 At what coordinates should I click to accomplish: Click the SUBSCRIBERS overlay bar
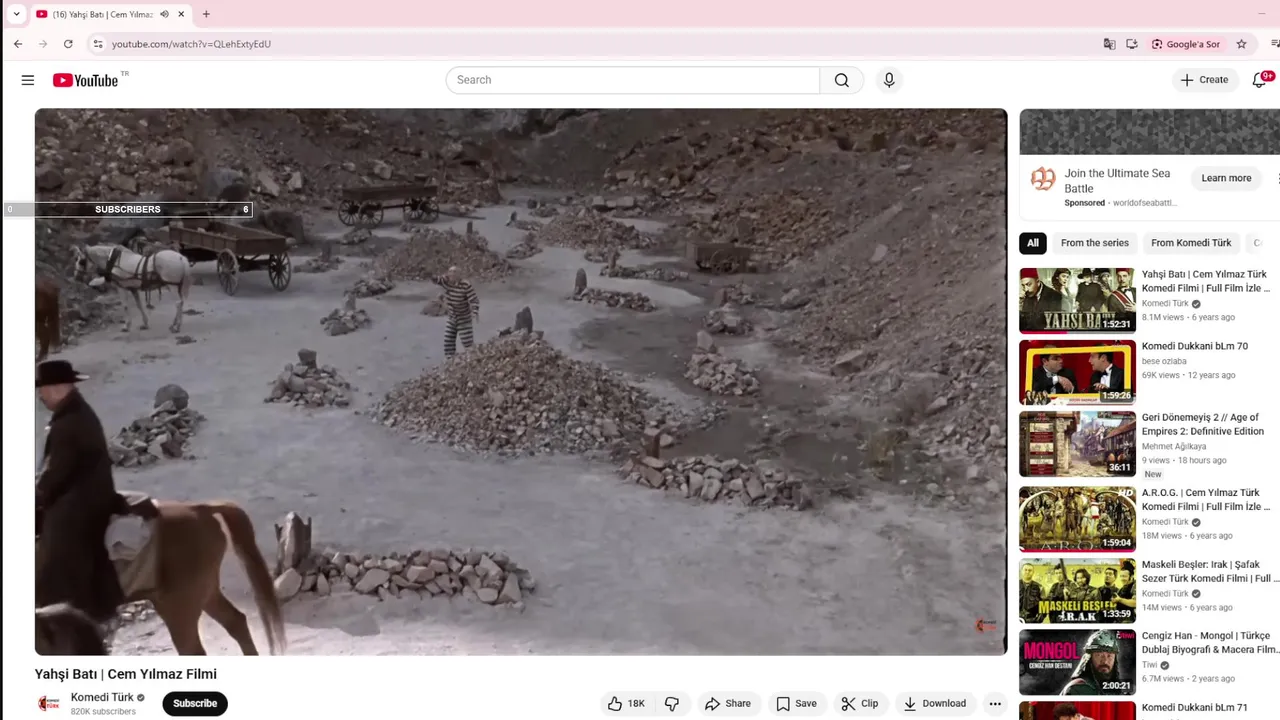pos(128,209)
